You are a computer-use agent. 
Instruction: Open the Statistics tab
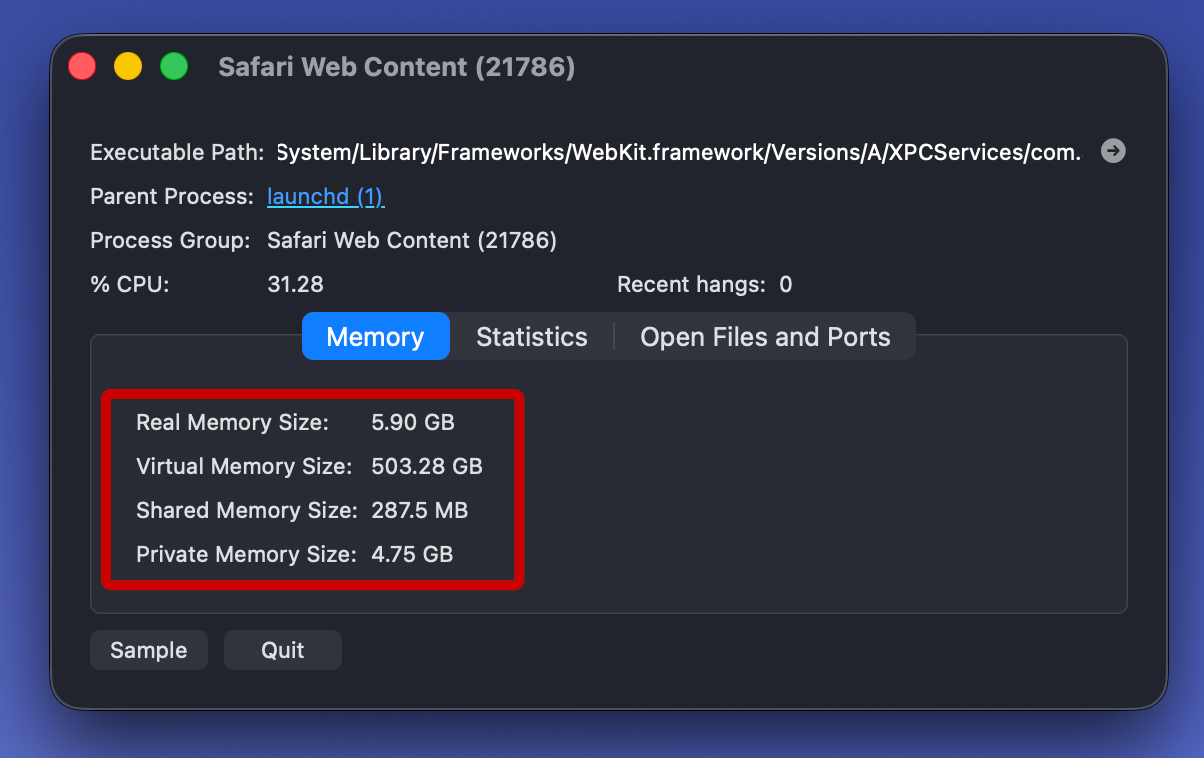click(531, 337)
